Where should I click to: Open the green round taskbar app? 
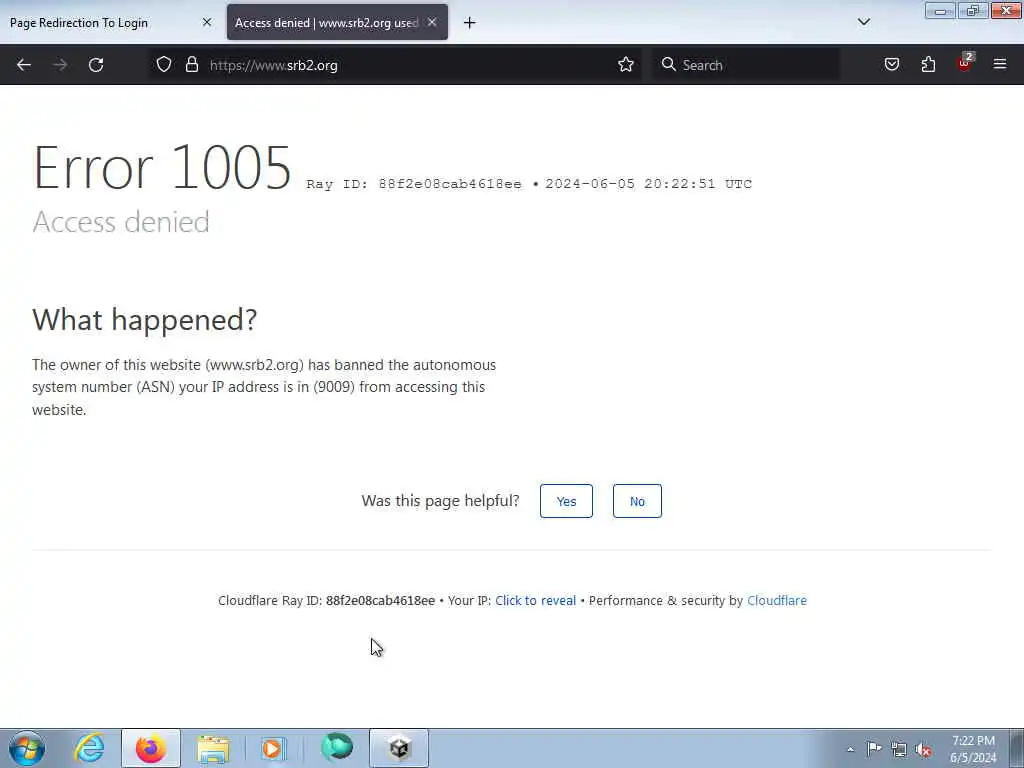337,747
